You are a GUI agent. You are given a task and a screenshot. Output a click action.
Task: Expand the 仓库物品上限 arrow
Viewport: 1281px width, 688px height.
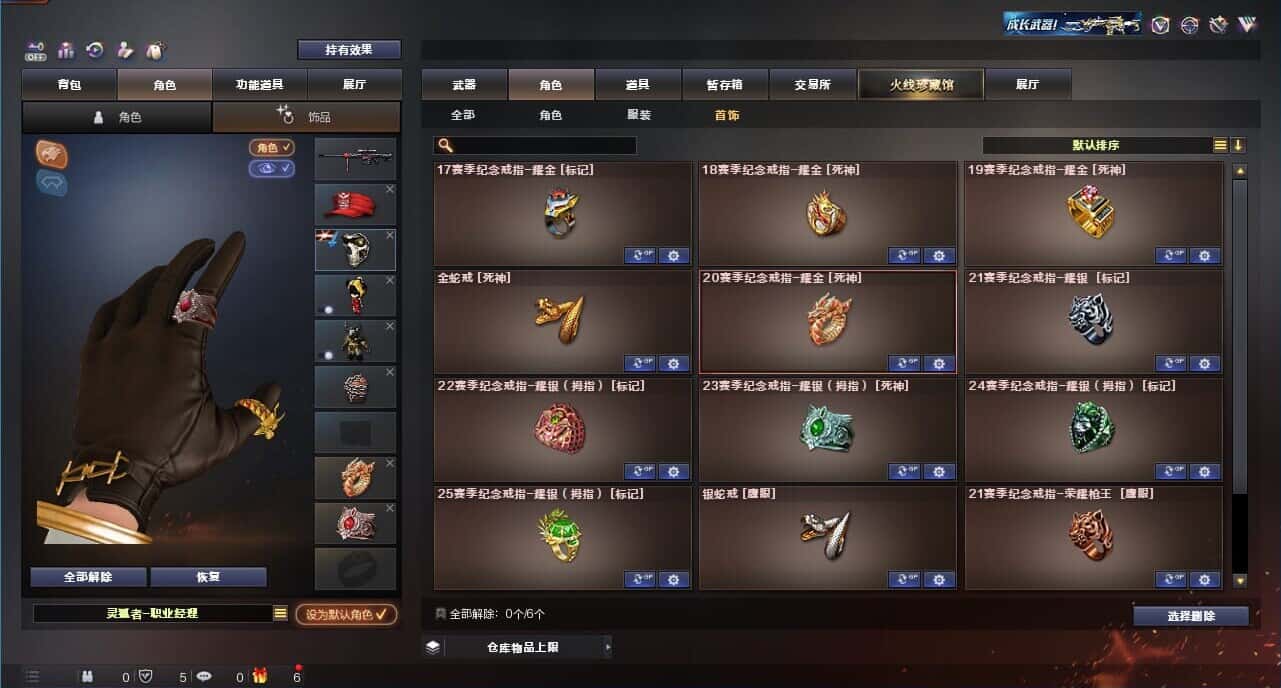pyautogui.click(x=607, y=647)
